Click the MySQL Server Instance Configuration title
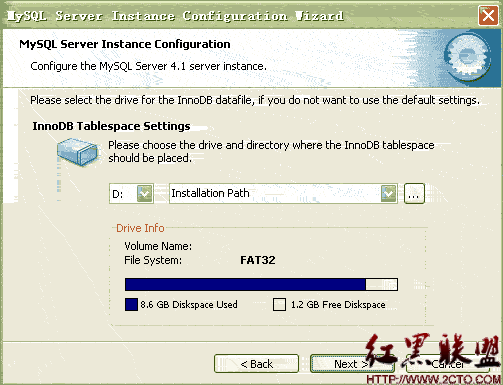503x385 pixels. pos(125,44)
